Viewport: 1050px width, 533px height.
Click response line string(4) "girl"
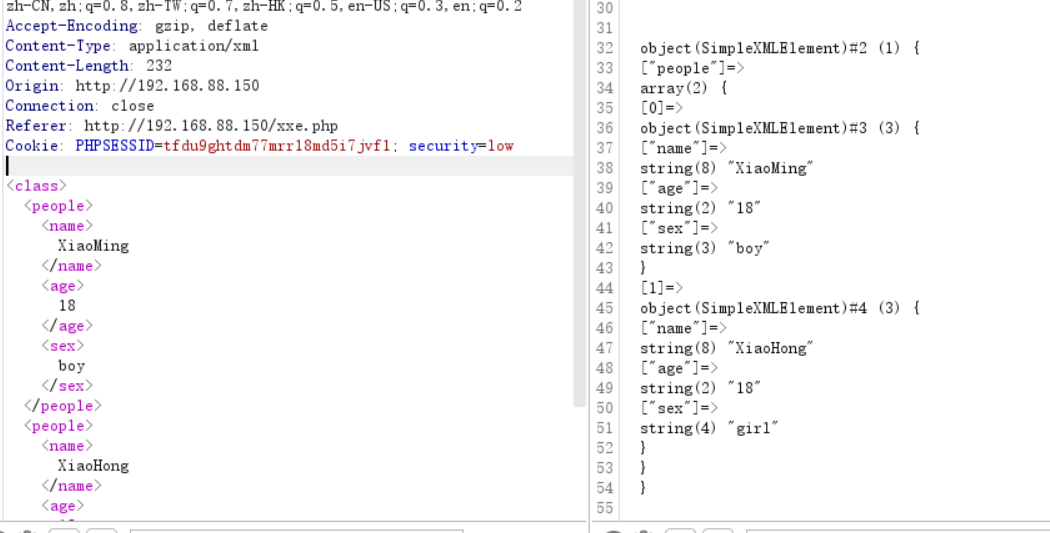pyautogui.click(x=709, y=428)
